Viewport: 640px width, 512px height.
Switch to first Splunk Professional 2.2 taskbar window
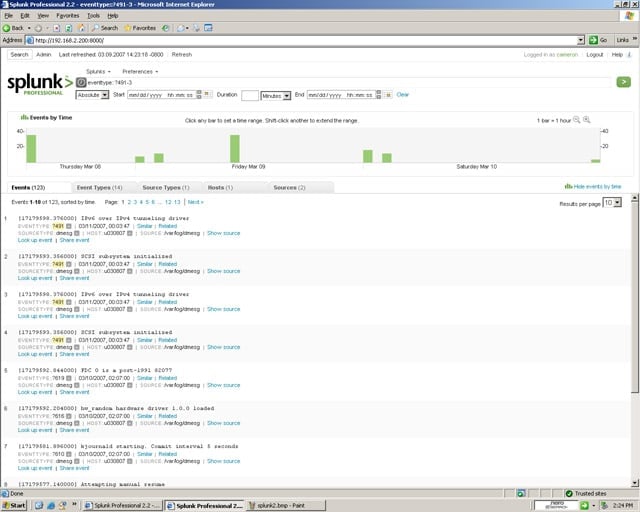click(x=122, y=505)
